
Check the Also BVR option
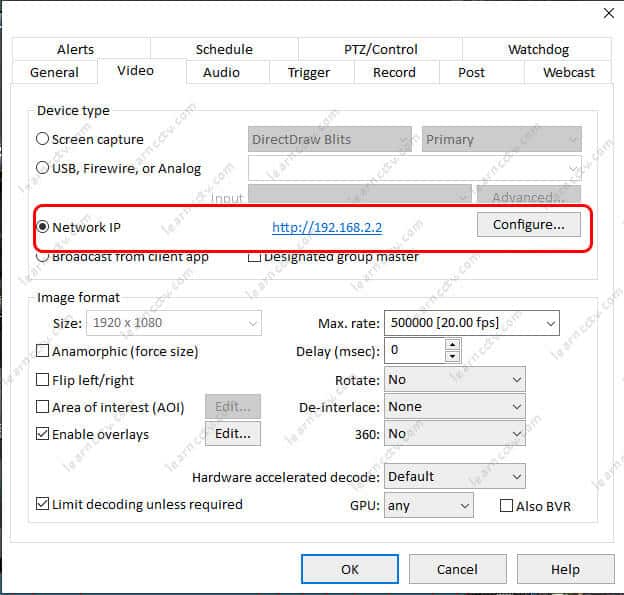point(506,506)
